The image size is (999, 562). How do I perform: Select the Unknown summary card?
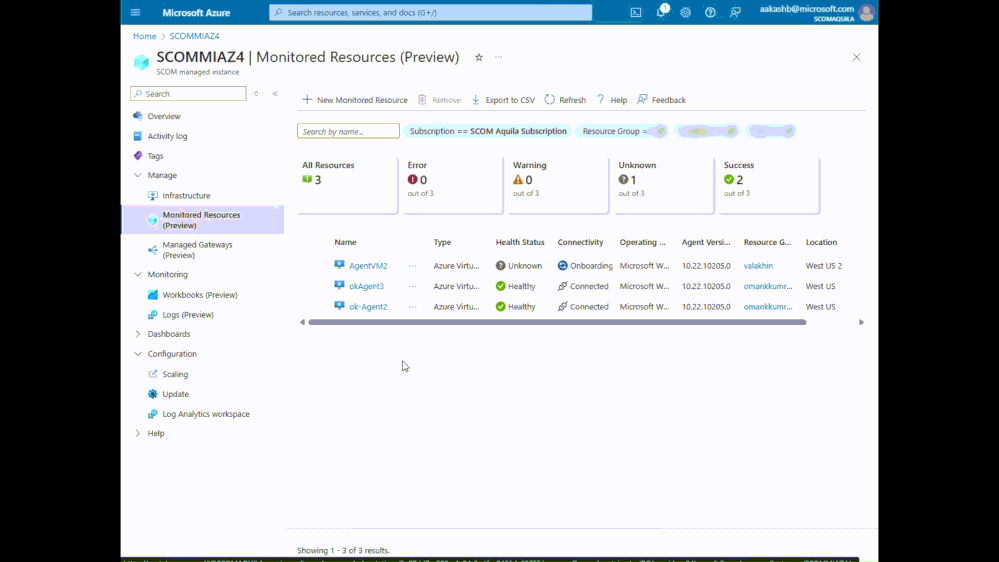[664, 185]
